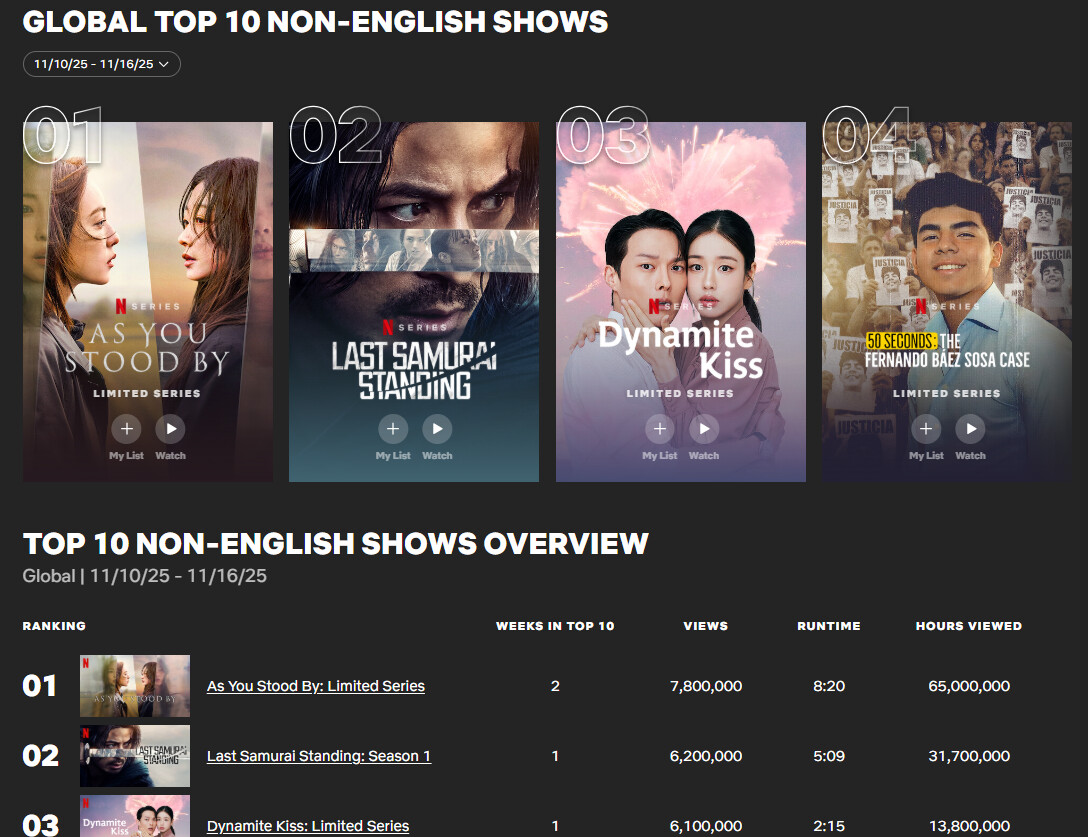This screenshot has height=837, width=1088.
Task: Click the Dynamite Kiss Watch play icon
Action: coord(704,429)
